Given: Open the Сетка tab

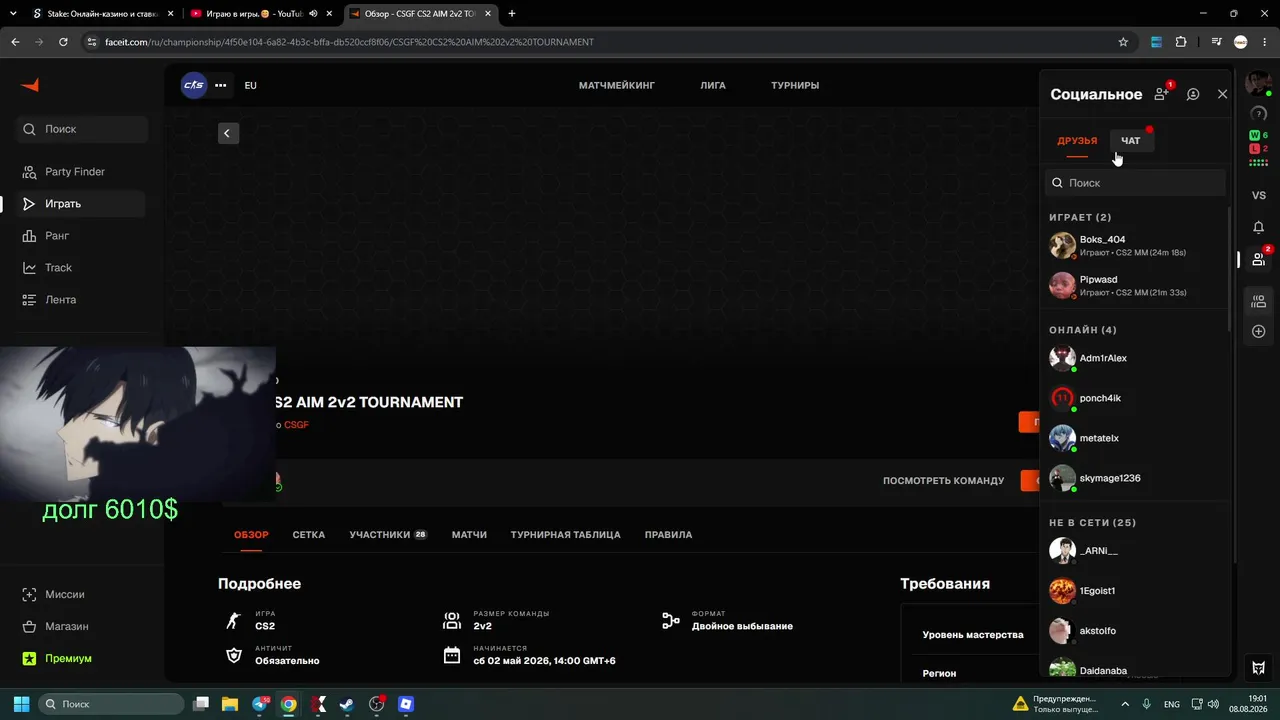Looking at the screenshot, I should (309, 535).
